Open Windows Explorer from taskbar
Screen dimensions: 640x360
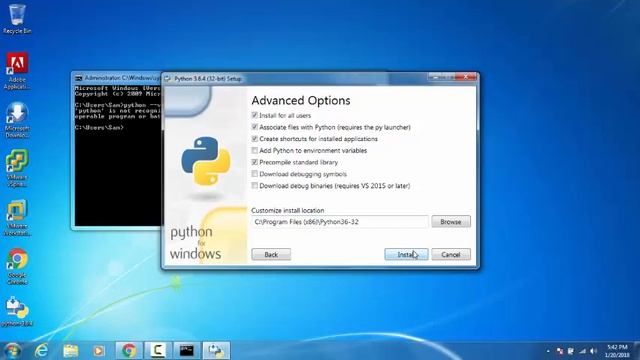[x=71, y=351]
